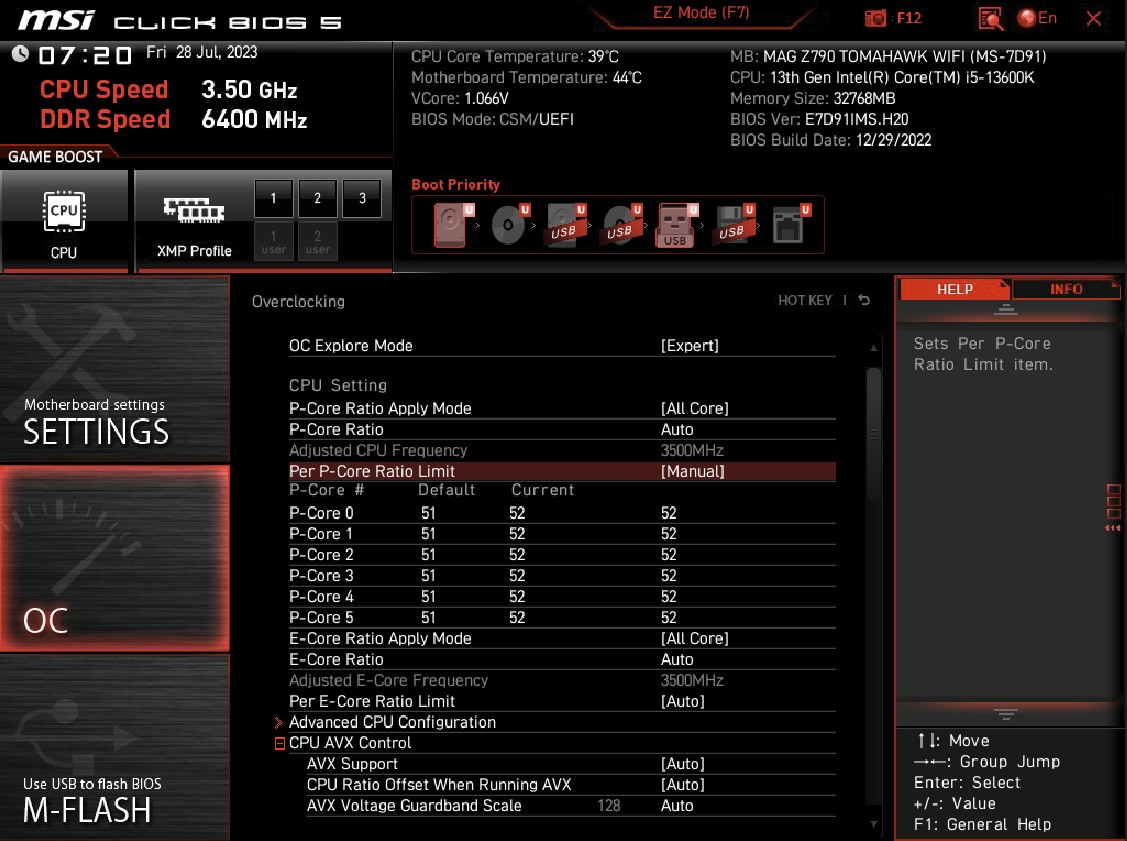Click the settings list scrollbar thumb
Image resolution: width=1127 pixels, height=841 pixels.
pyautogui.click(x=874, y=434)
